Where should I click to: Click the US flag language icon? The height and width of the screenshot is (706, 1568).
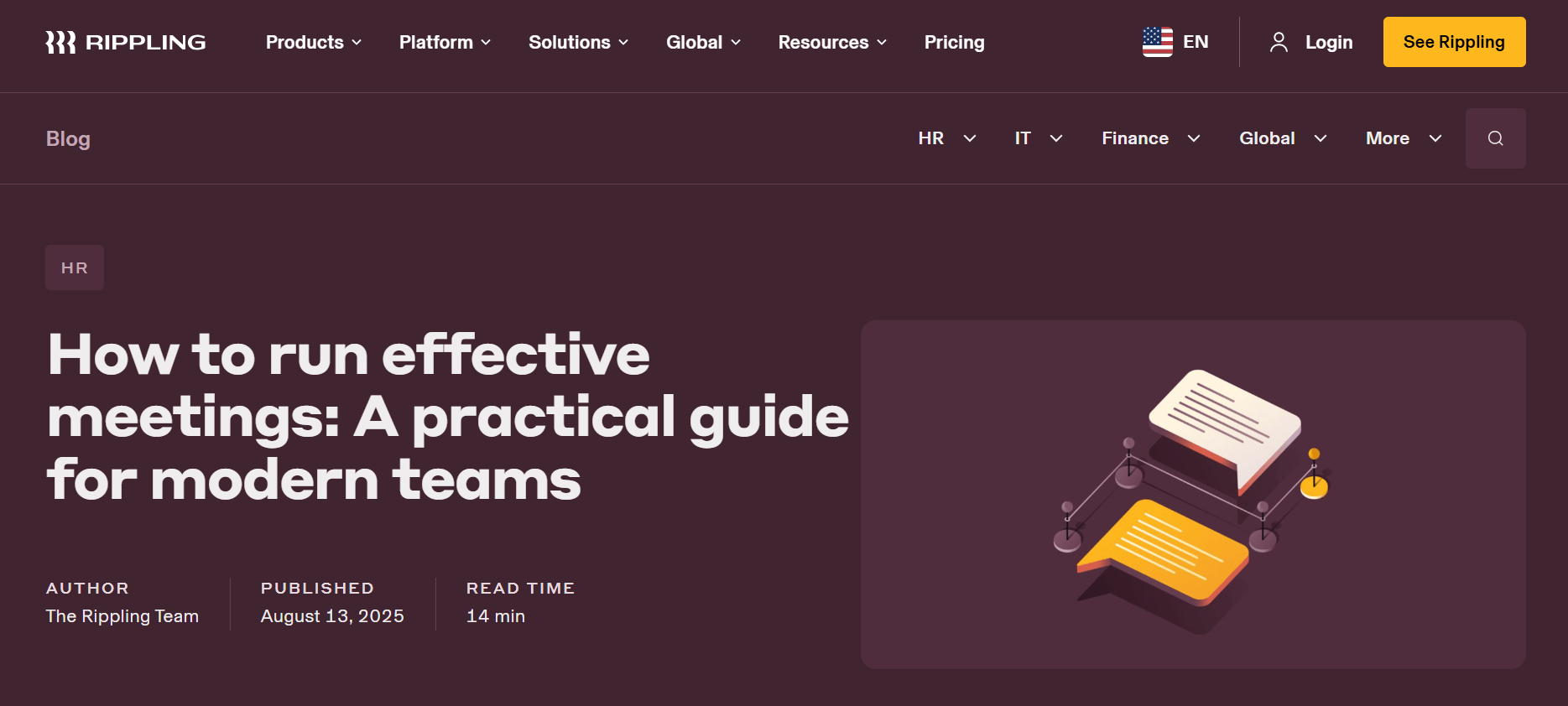[x=1157, y=42]
